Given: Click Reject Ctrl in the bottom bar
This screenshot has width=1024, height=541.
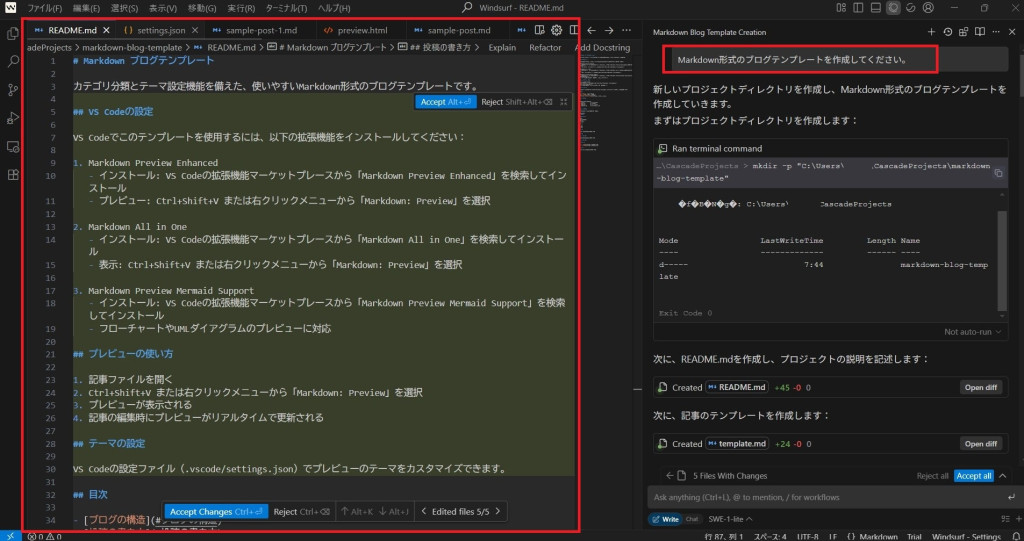Looking at the screenshot, I should (x=301, y=512).
